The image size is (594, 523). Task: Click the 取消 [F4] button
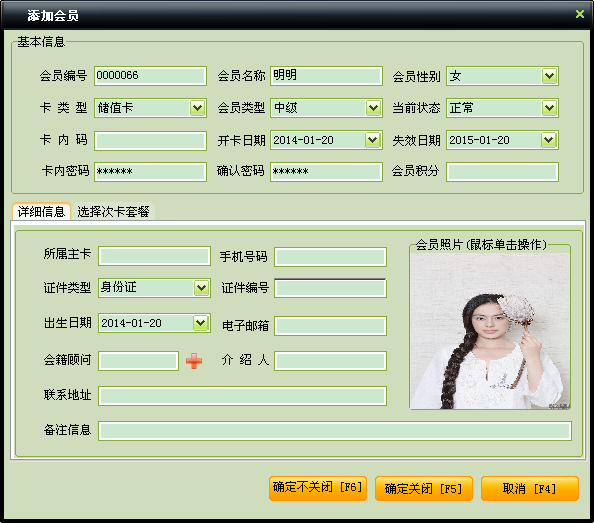tap(530, 488)
